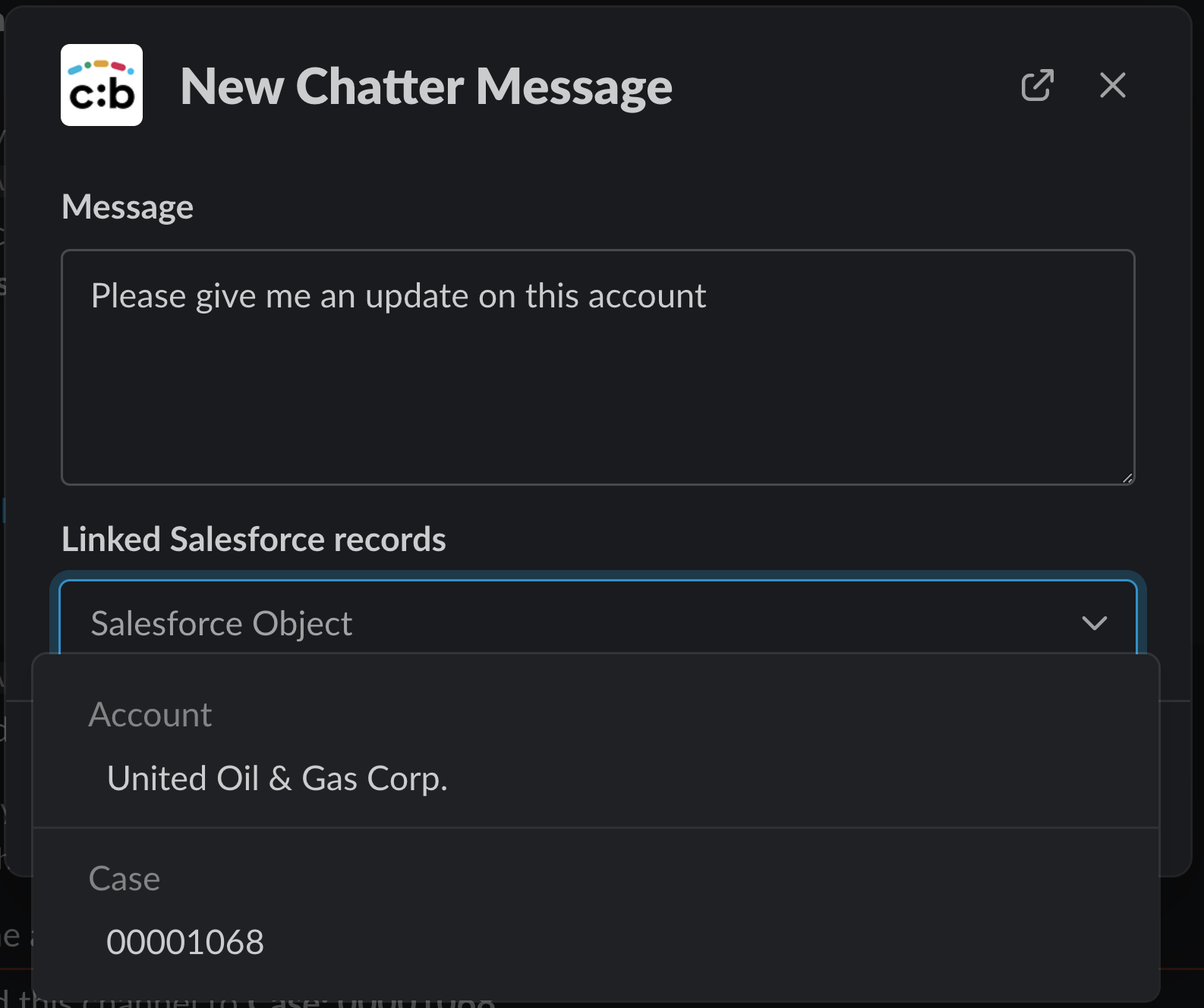Click the Centro c:b app logo
Screen dimensions: 1204x1008
click(102, 85)
